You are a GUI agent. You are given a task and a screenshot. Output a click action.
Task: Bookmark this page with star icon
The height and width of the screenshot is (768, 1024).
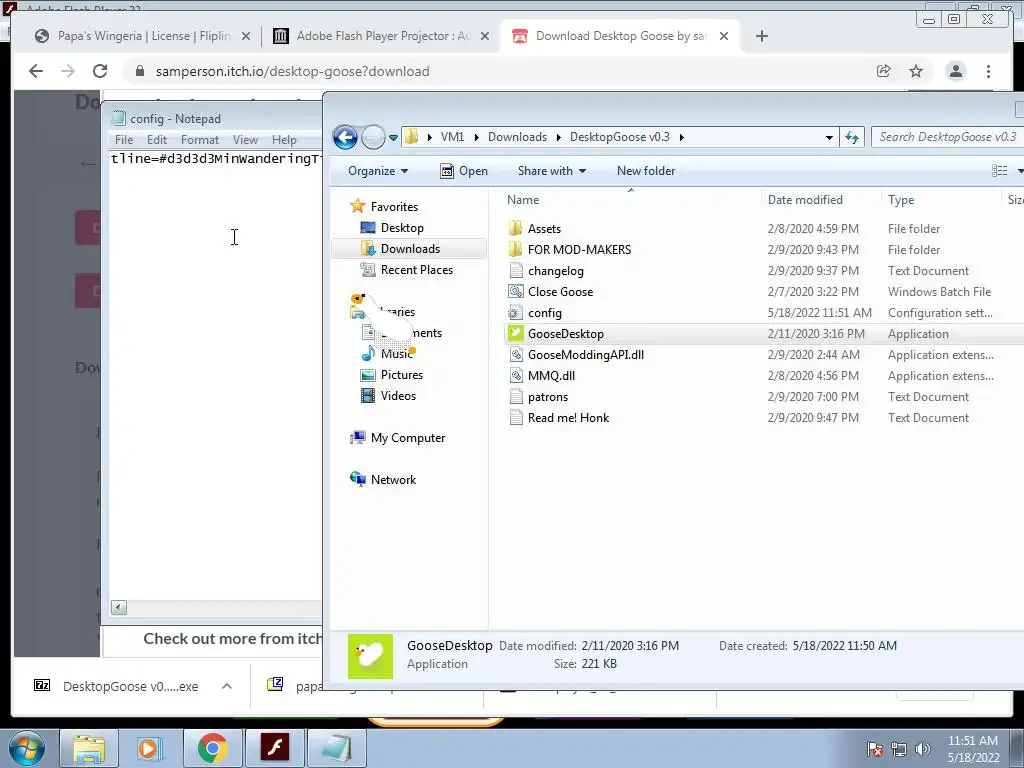[x=916, y=71]
